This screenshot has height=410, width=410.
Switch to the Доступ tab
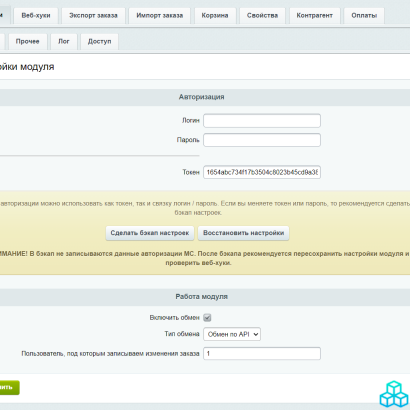point(99,41)
